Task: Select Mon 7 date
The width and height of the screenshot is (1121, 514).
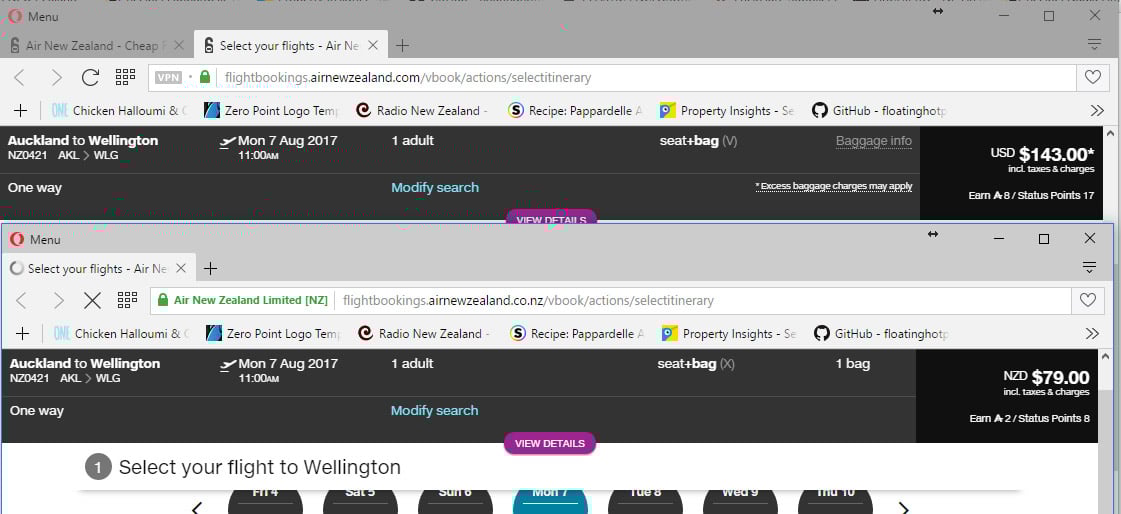Action: click(x=550, y=500)
